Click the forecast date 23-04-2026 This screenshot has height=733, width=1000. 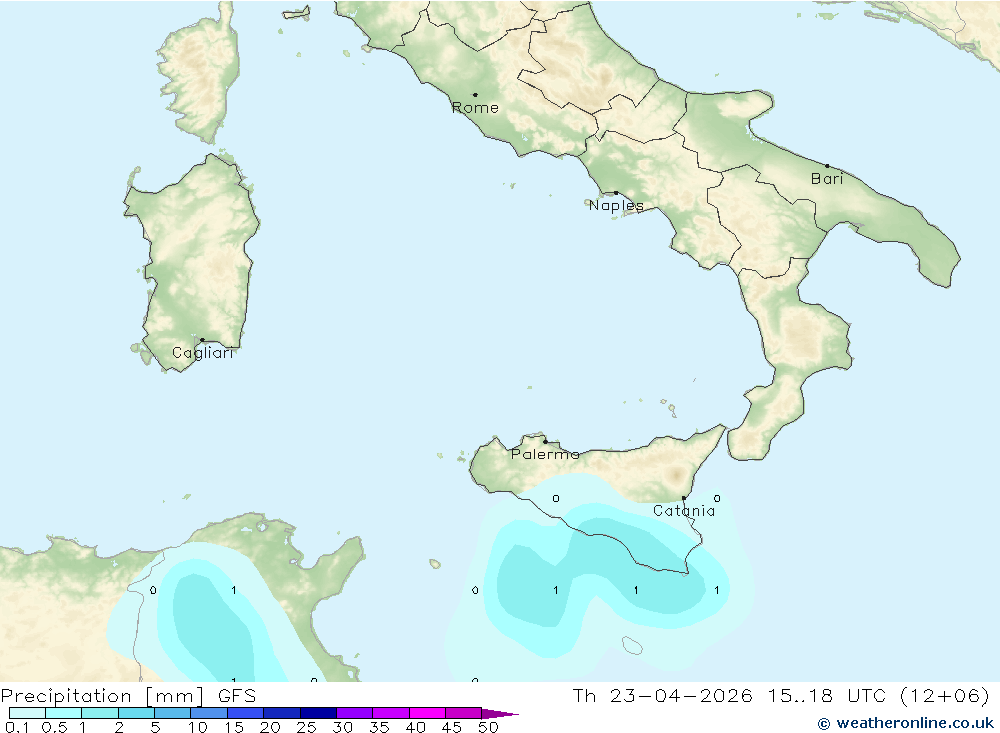point(681,695)
